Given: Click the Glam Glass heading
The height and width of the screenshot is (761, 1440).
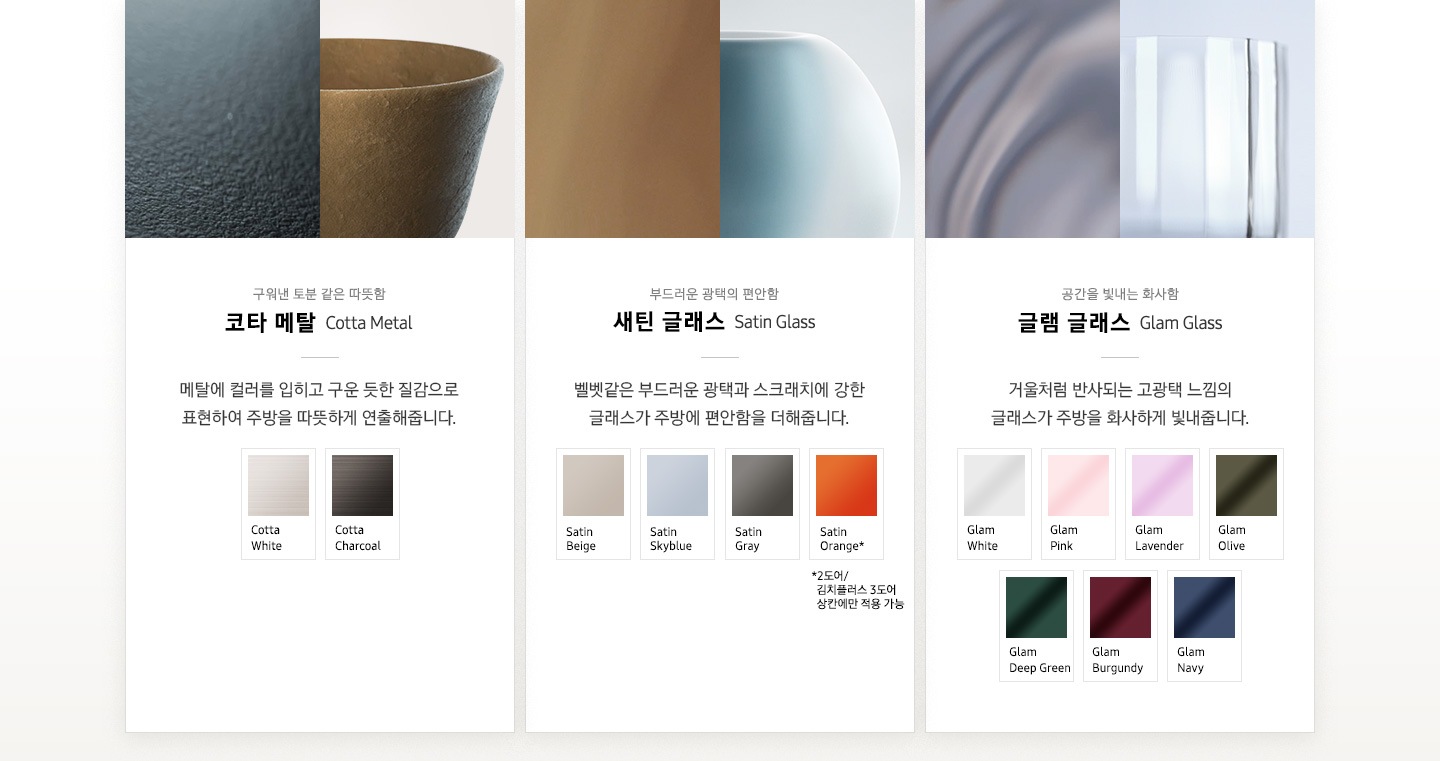Looking at the screenshot, I should pyautogui.click(x=1119, y=322).
